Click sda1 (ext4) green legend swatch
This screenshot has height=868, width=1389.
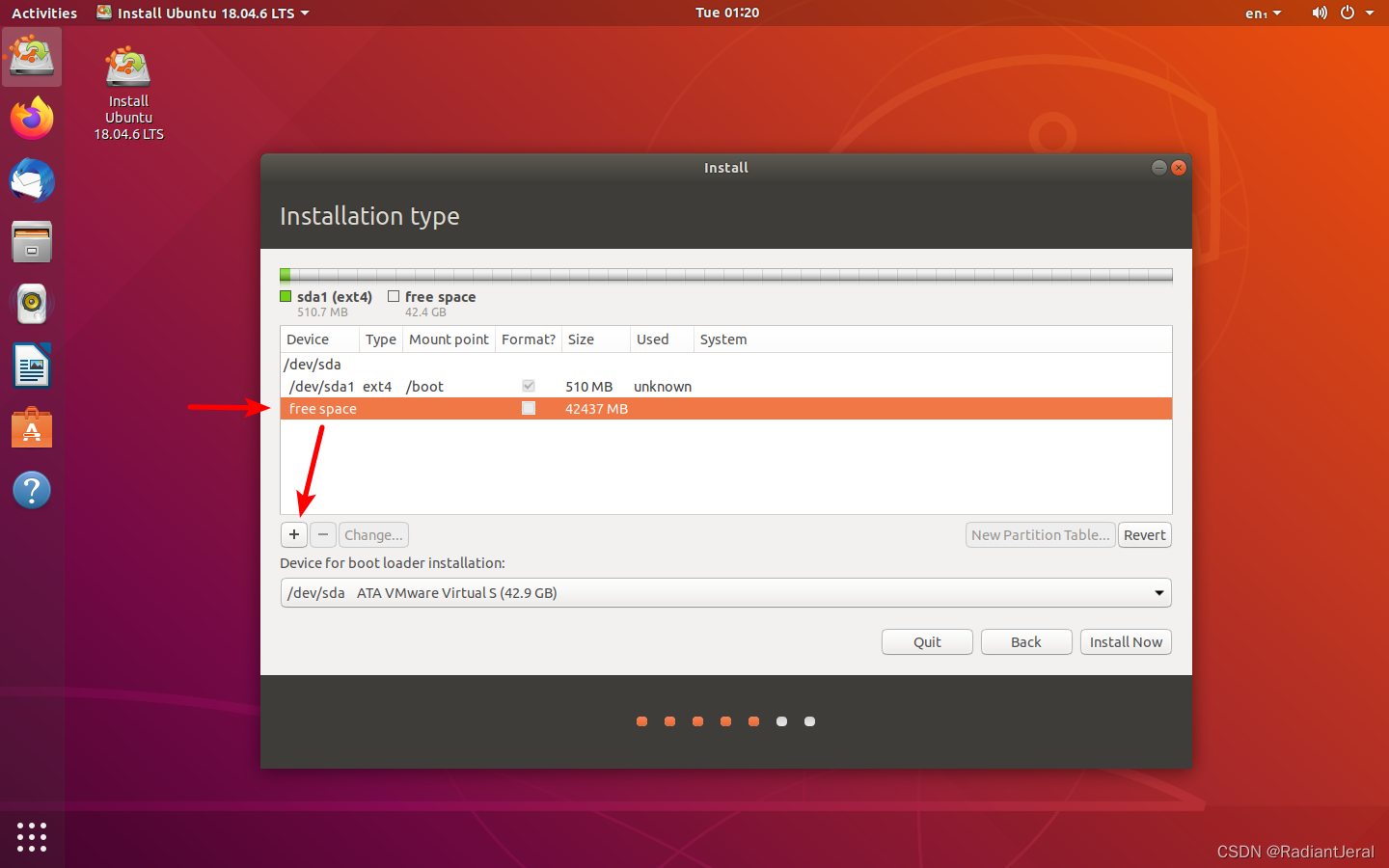pyautogui.click(x=286, y=296)
